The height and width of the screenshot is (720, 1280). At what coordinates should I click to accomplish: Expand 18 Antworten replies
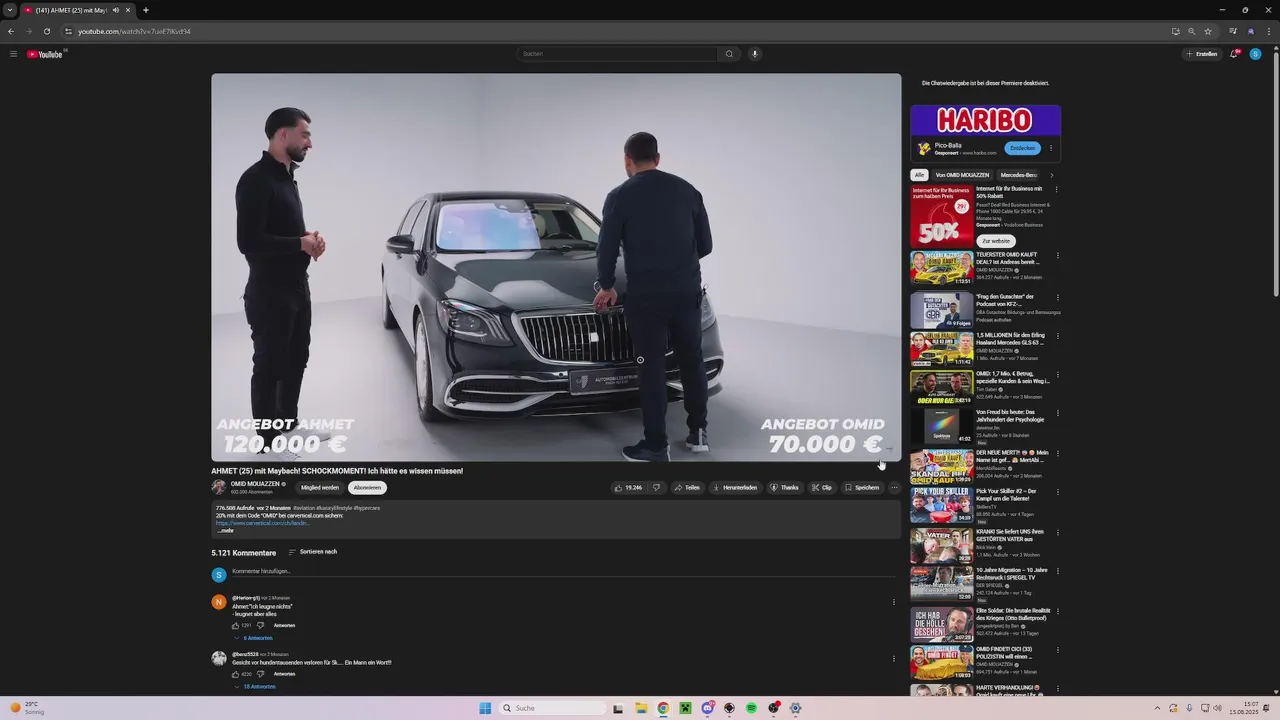coord(255,687)
